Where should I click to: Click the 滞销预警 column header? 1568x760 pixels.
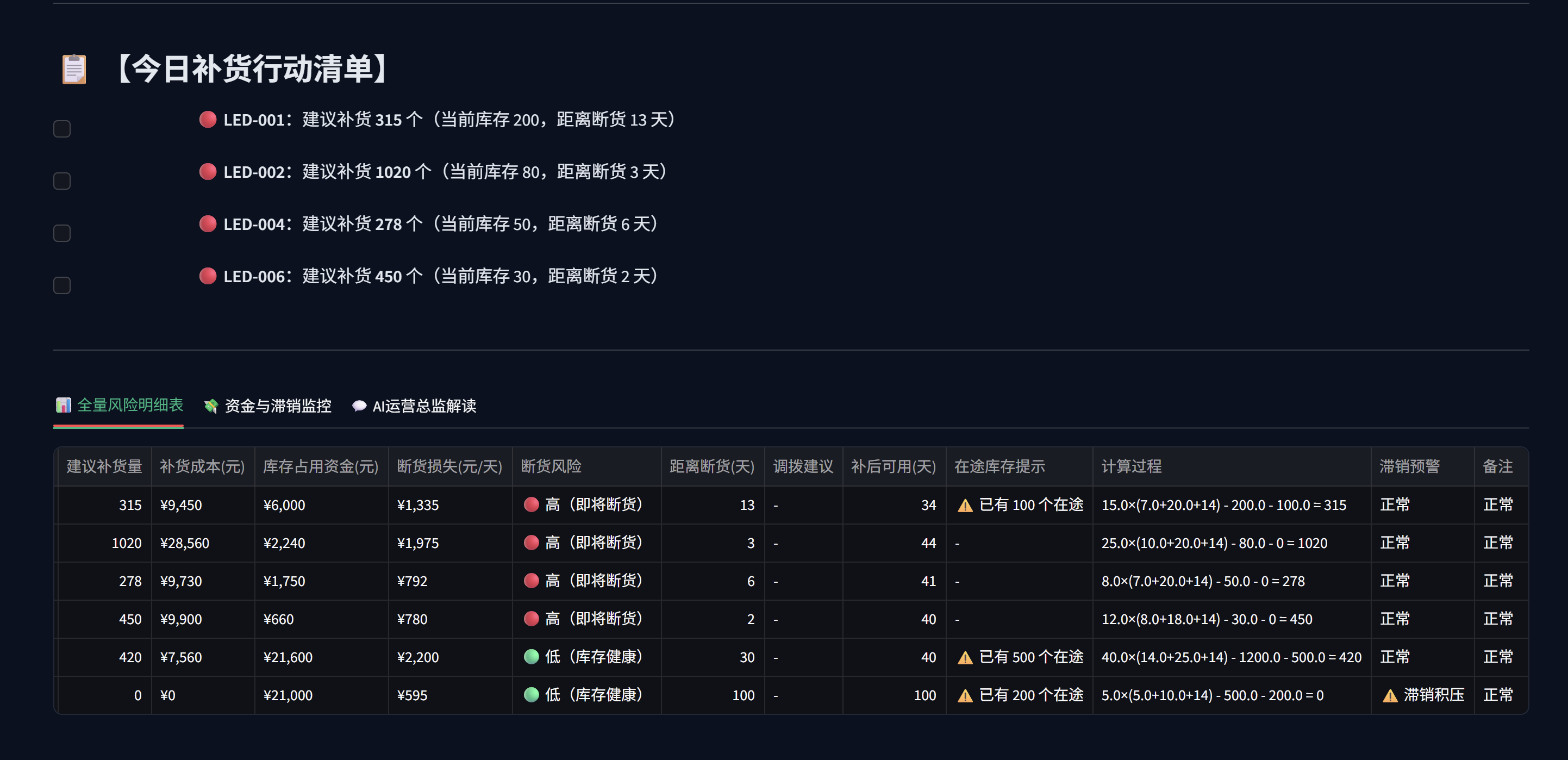[1422, 466]
